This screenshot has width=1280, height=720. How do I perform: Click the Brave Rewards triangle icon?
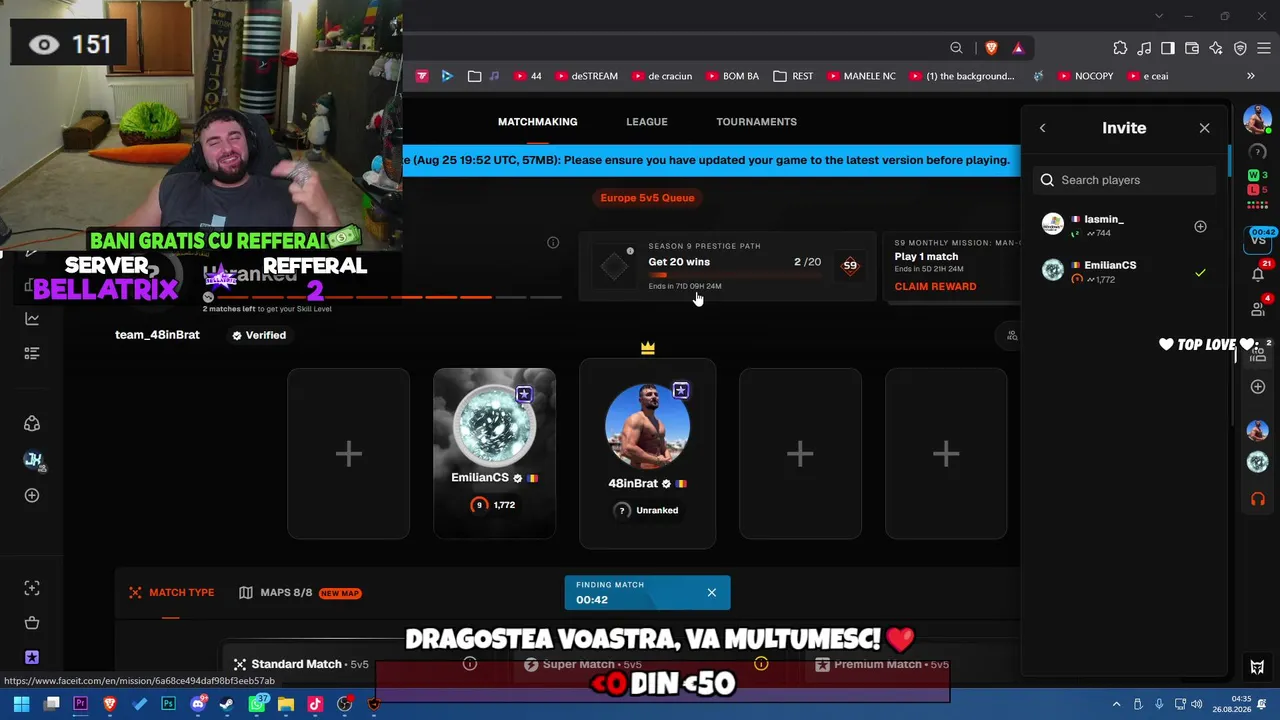click(x=1018, y=48)
